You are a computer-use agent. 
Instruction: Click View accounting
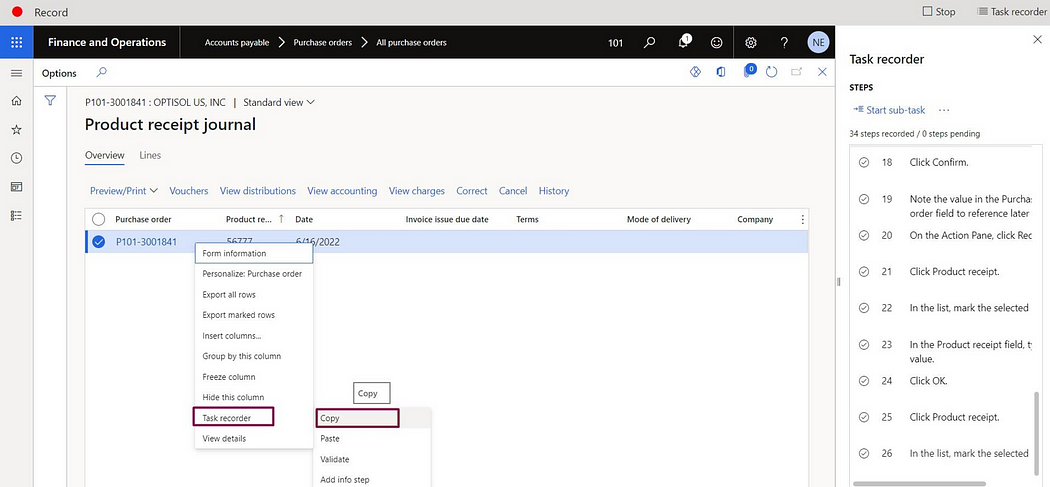click(x=342, y=191)
